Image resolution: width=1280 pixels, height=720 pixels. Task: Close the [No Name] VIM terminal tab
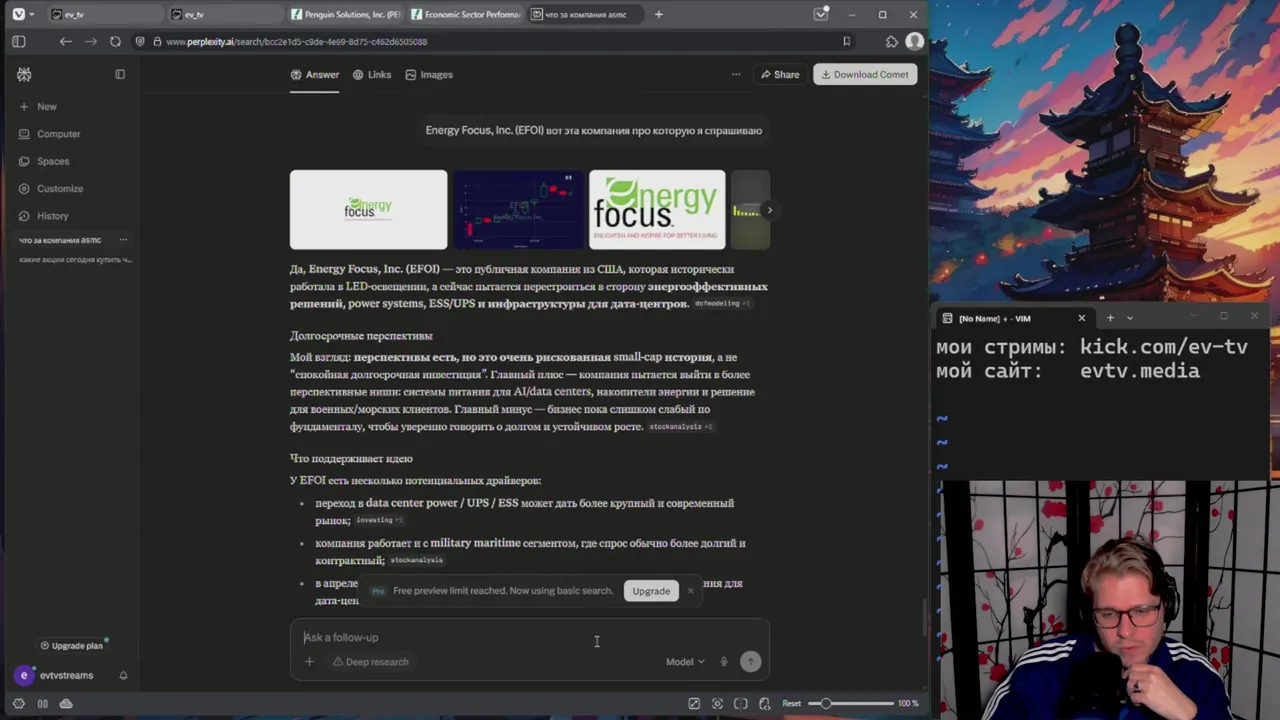click(x=1081, y=318)
